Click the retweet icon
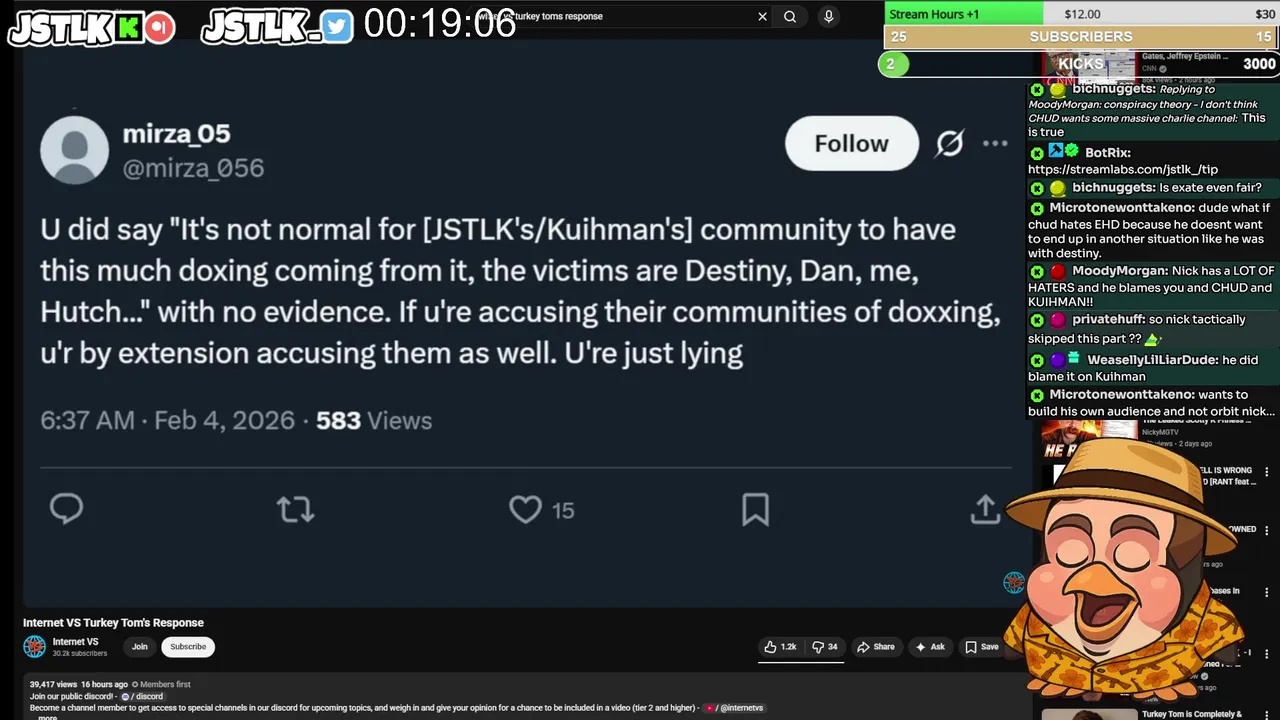Viewport: 1280px width, 720px height. [295, 510]
